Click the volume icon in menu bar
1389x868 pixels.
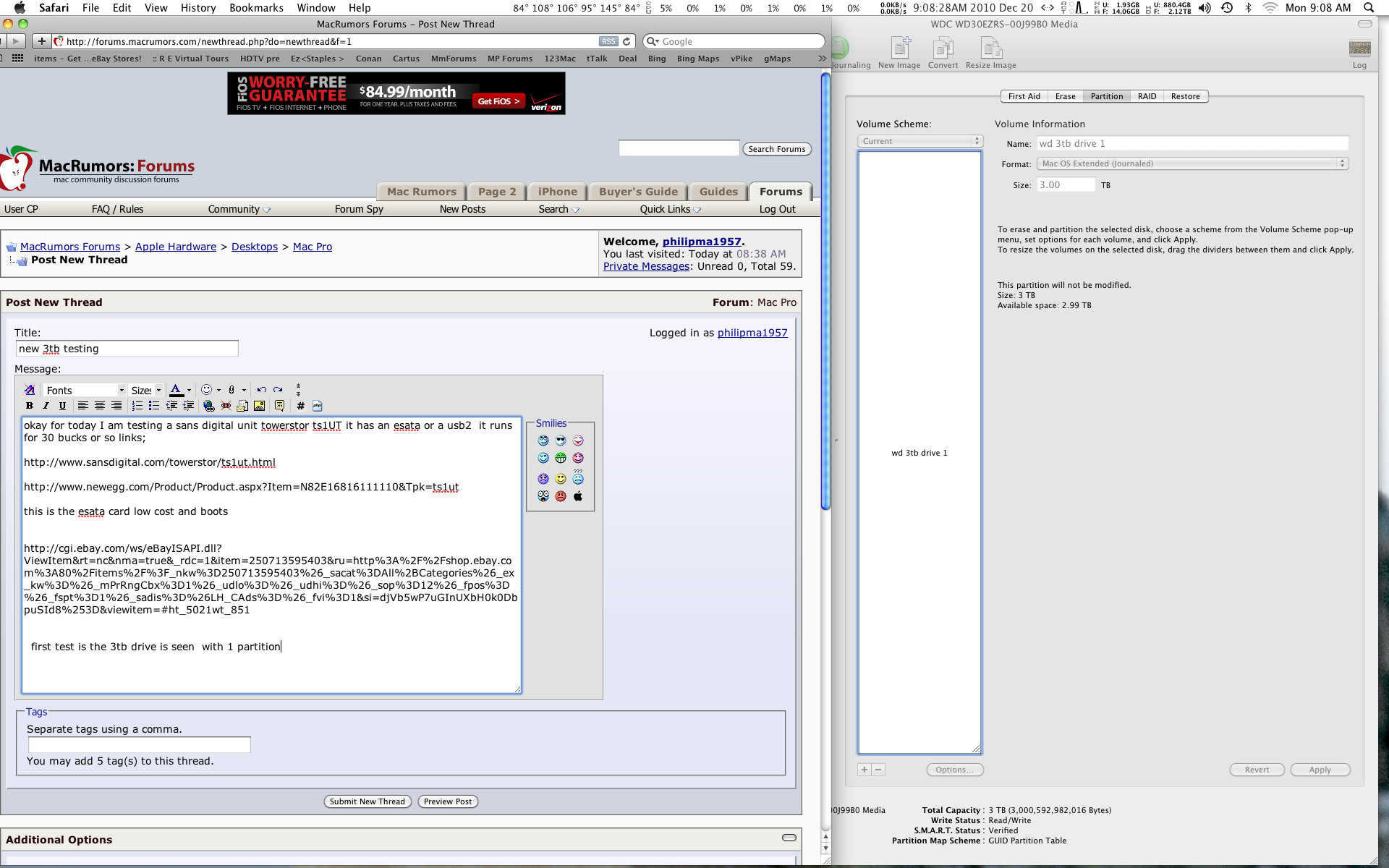tap(1205, 8)
